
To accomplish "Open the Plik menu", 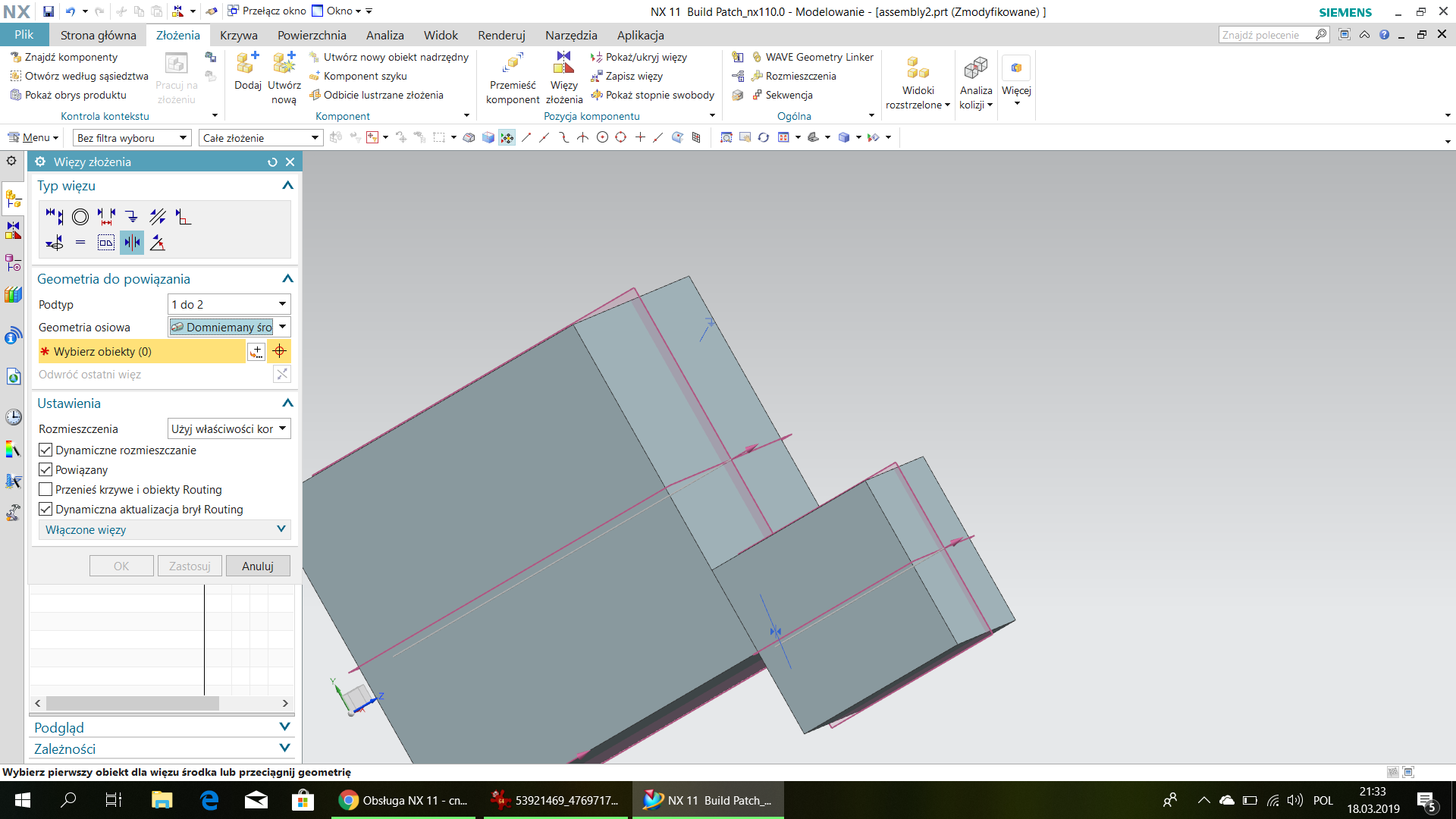I will pos(24,35).
